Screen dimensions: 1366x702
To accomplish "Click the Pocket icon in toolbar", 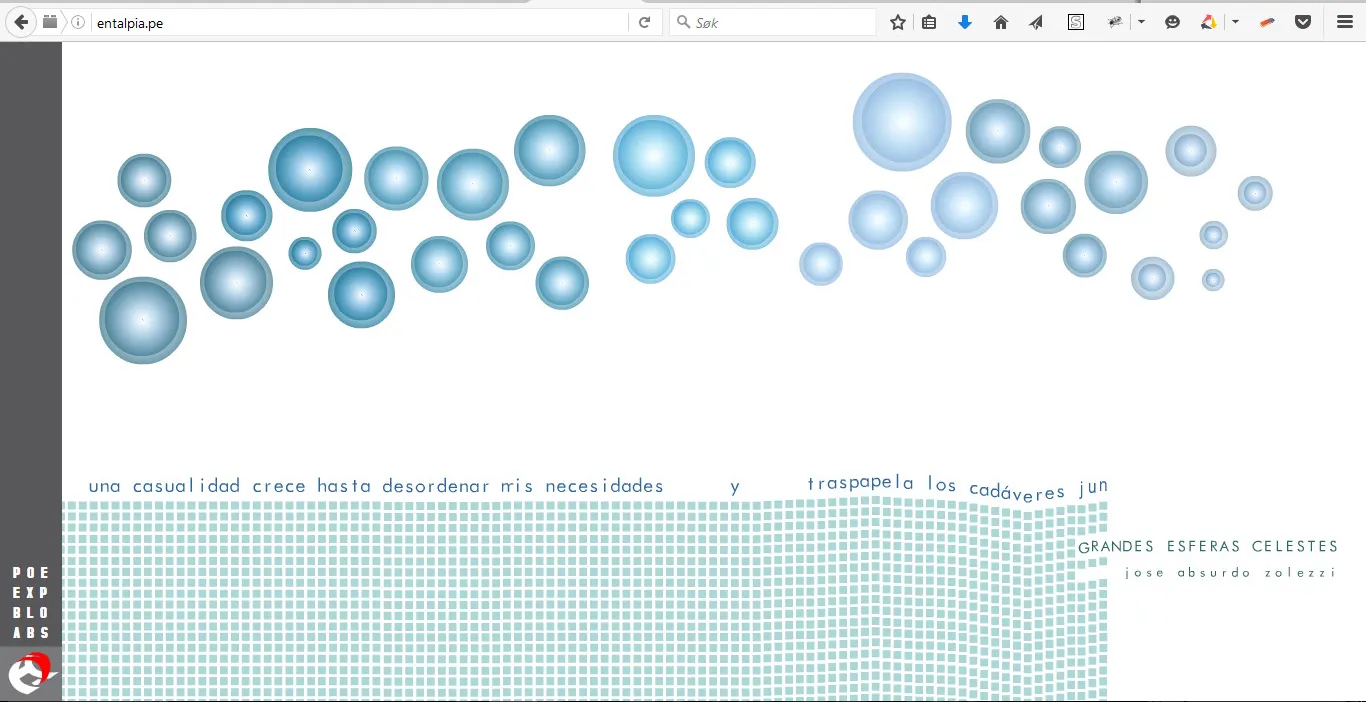I will [1302, 22].
